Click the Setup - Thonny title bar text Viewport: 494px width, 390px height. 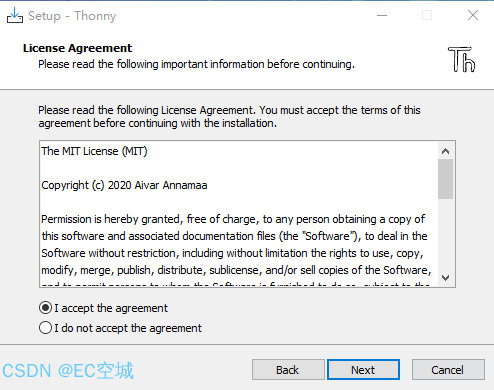72,16
